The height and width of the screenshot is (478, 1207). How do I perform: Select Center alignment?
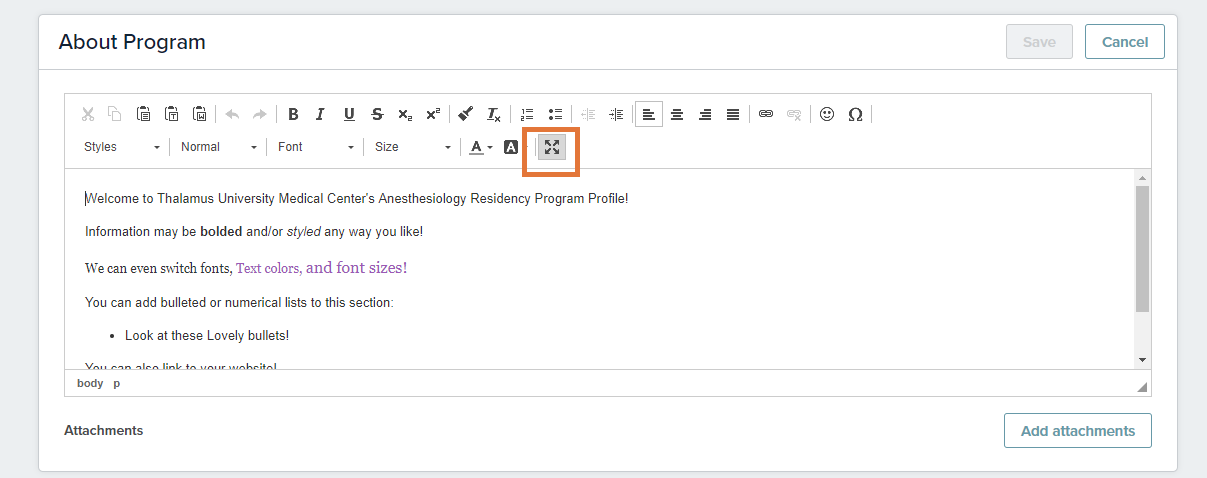[x=677, y=114]
